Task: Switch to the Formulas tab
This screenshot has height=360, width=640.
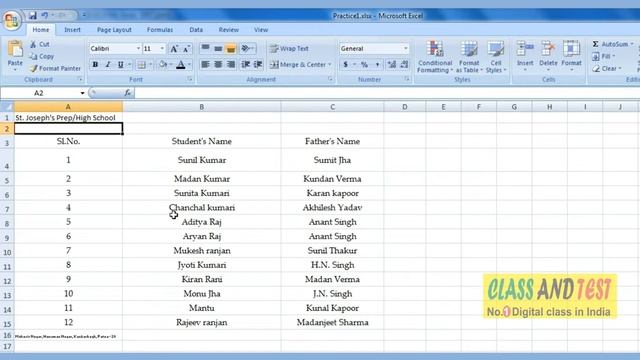Action: click(x=160, y=30)
